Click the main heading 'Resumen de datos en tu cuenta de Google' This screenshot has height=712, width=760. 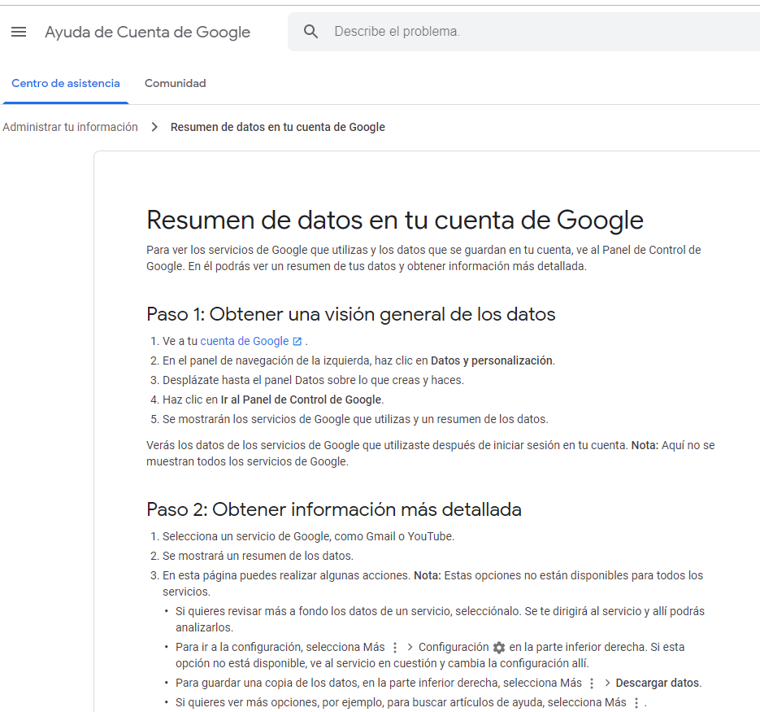[395, 220]
